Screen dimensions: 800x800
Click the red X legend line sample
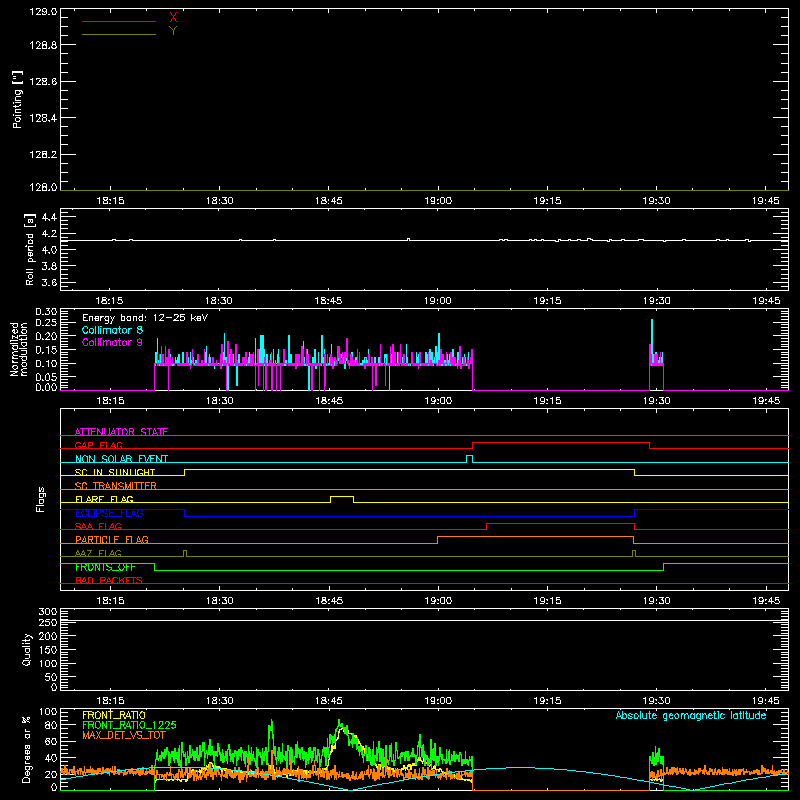tap(119, 21)
